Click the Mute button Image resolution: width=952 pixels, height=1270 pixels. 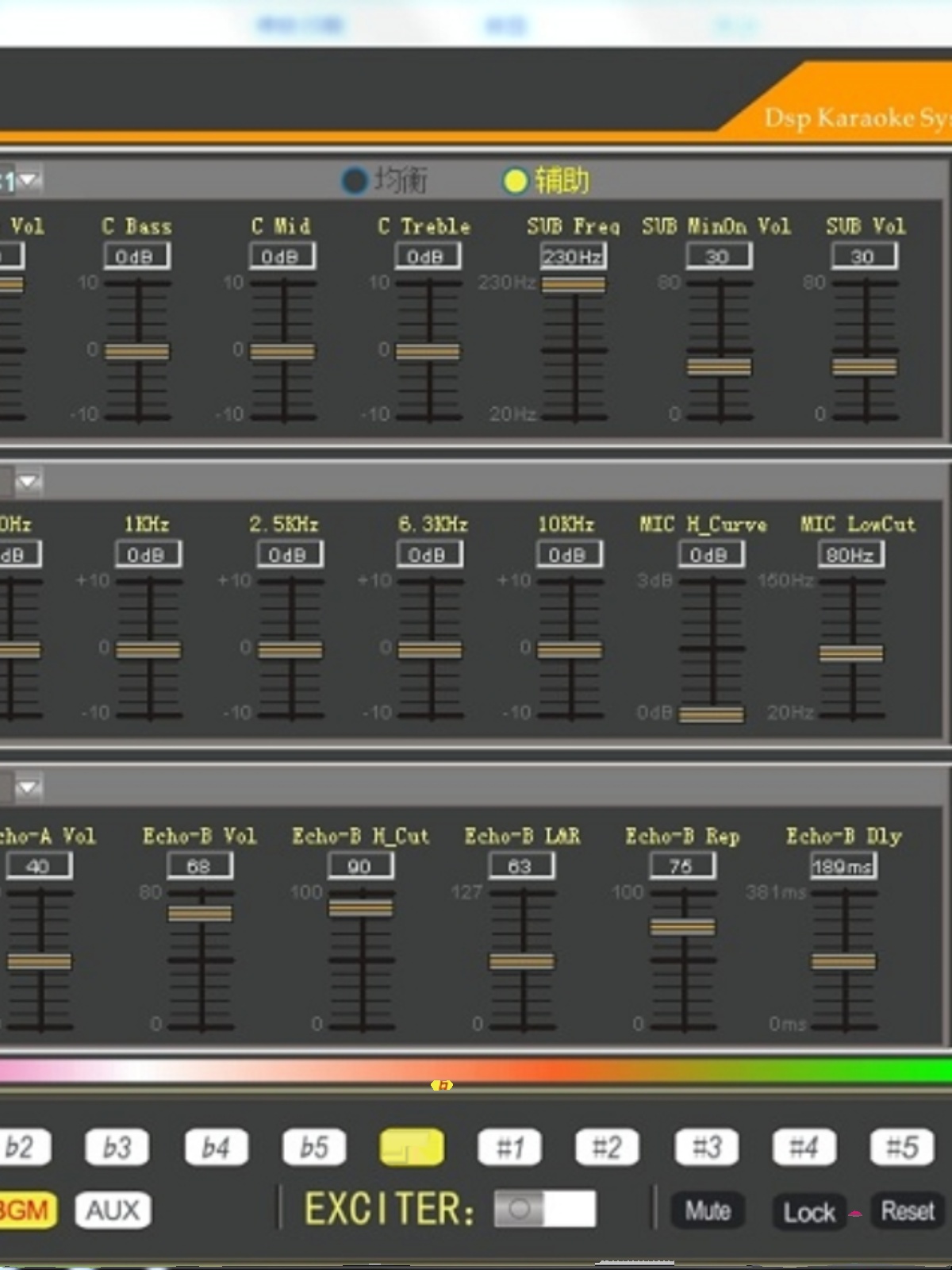[708, 1210]
